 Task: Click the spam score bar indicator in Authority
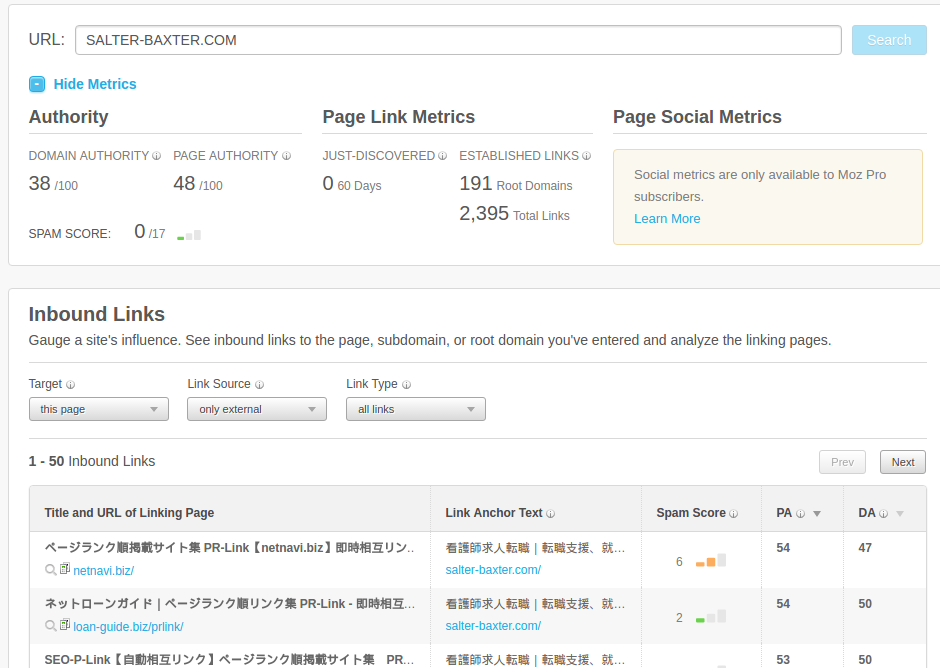point(189,235)
